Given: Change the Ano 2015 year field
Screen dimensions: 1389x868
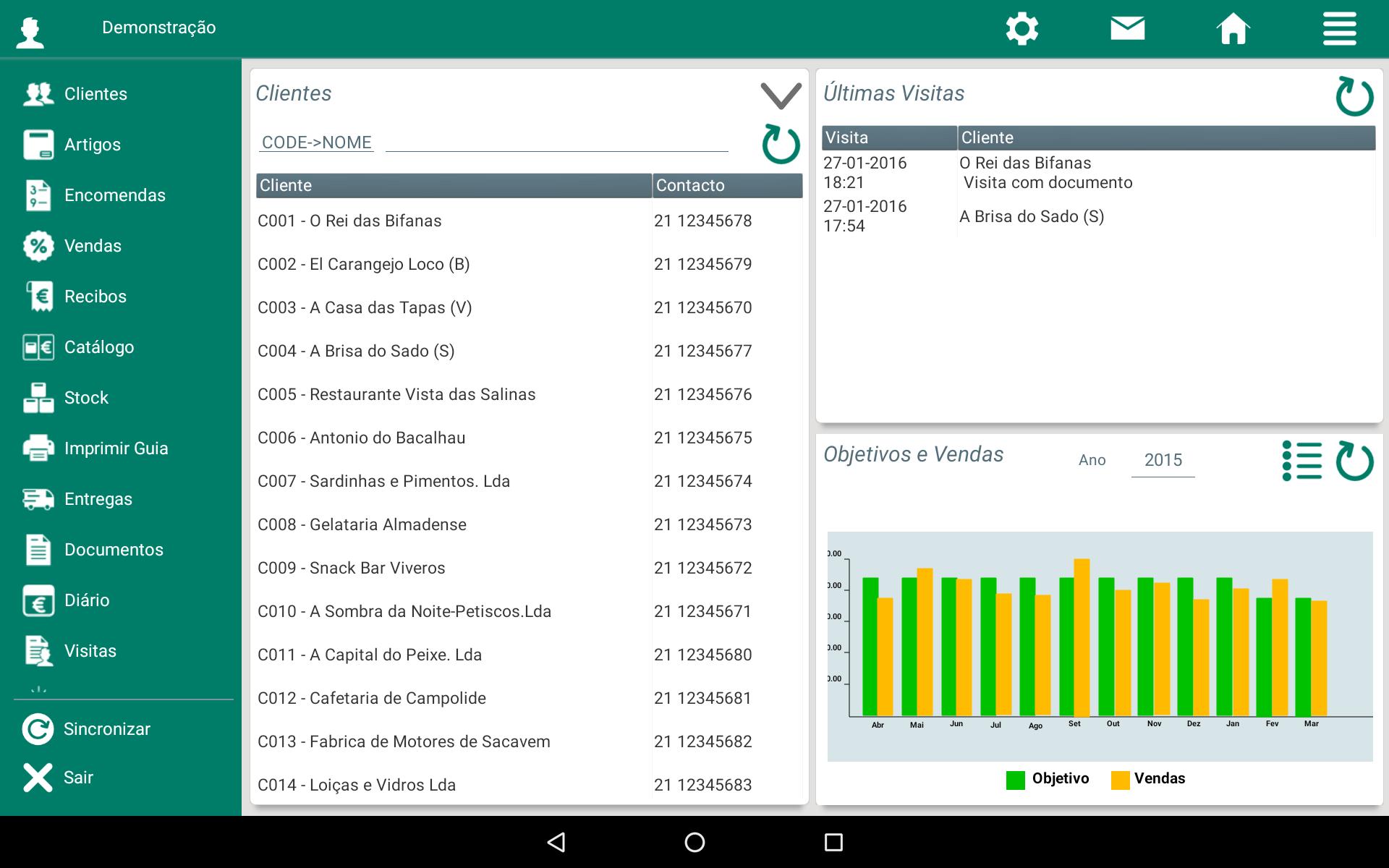Looking at the screenshot, I should pyautogui.click(x=1163, y=460).
